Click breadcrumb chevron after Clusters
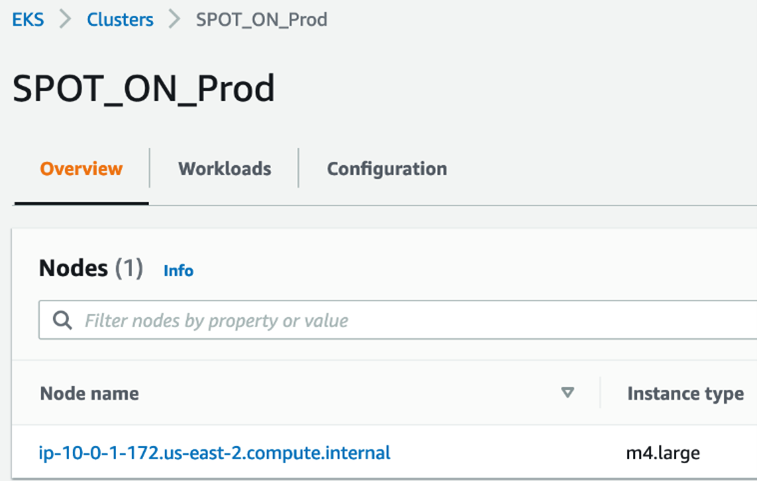This screenshot has height=481, width=757. [x=174, y=19]
